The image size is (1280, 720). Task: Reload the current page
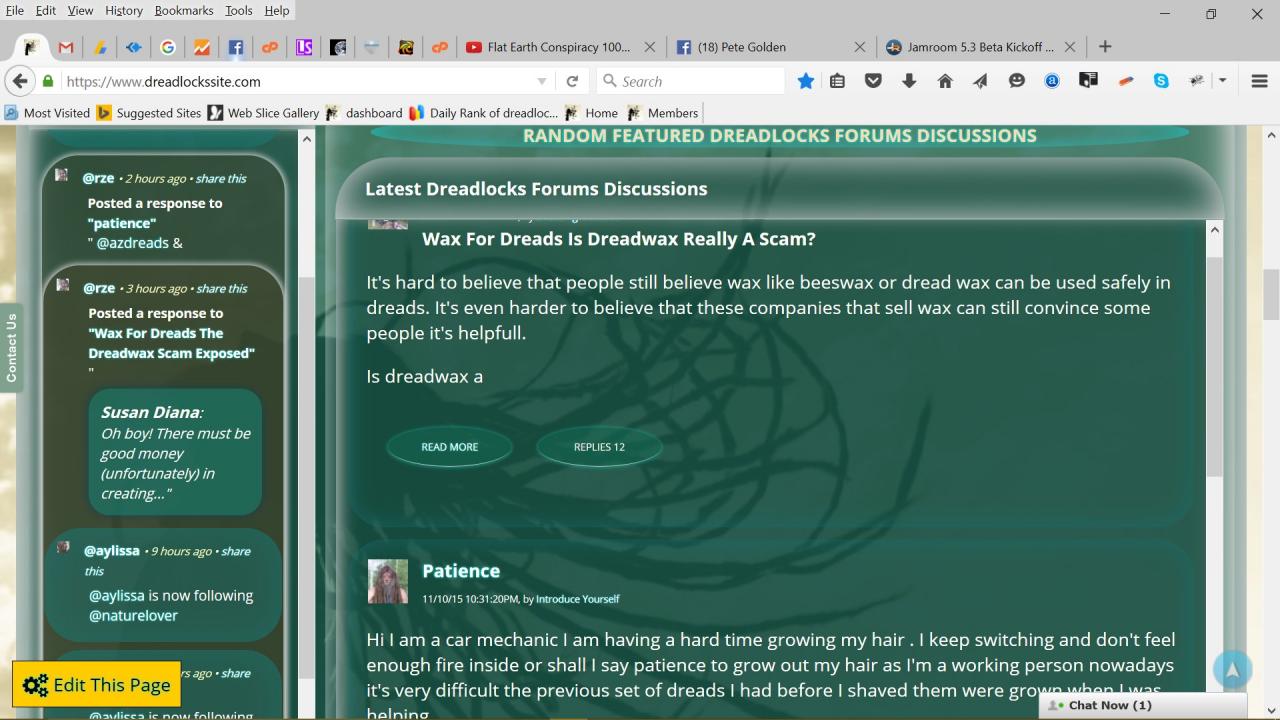click(x=572, y=81)
